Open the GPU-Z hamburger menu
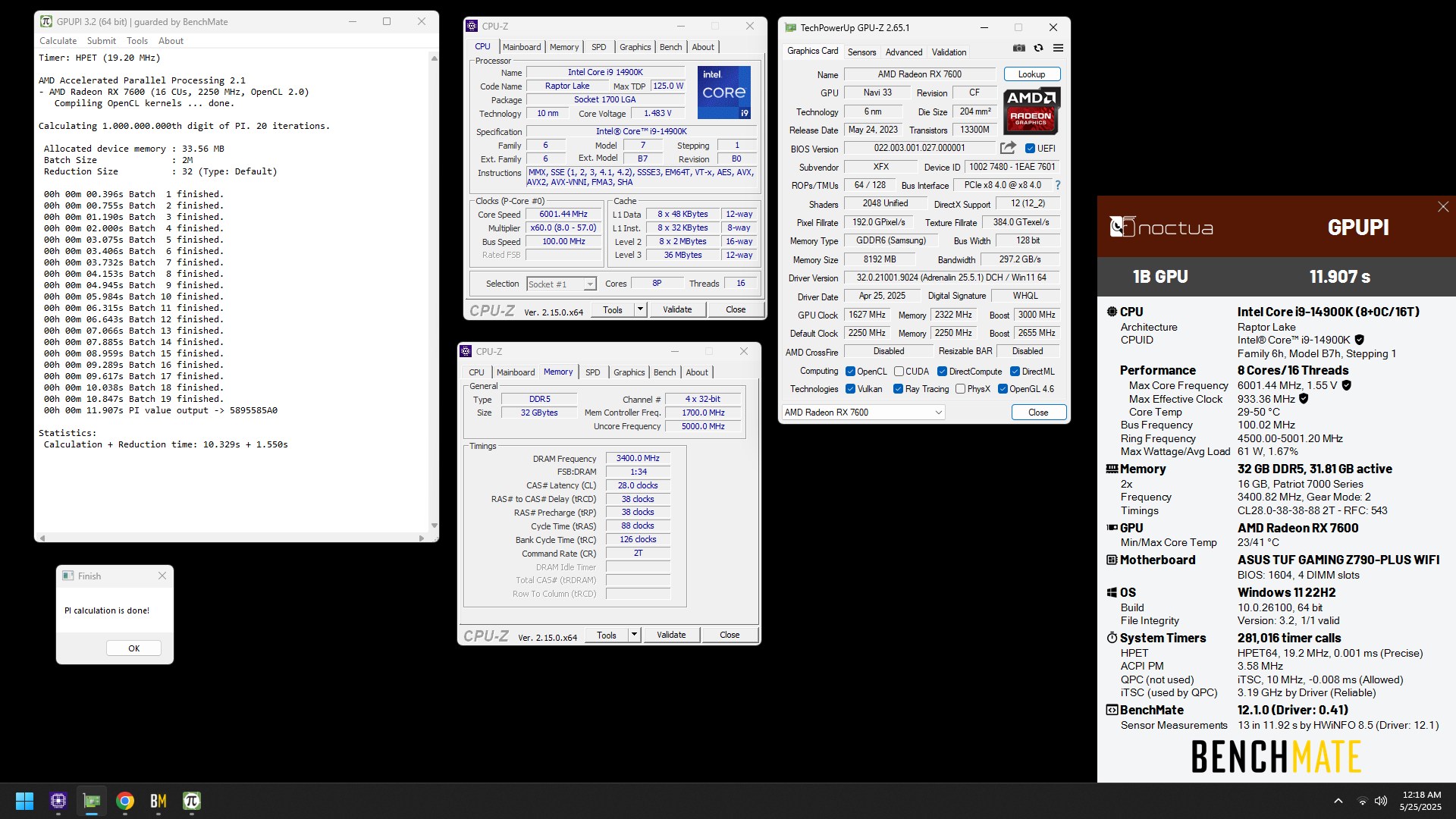 [1058, 48]
